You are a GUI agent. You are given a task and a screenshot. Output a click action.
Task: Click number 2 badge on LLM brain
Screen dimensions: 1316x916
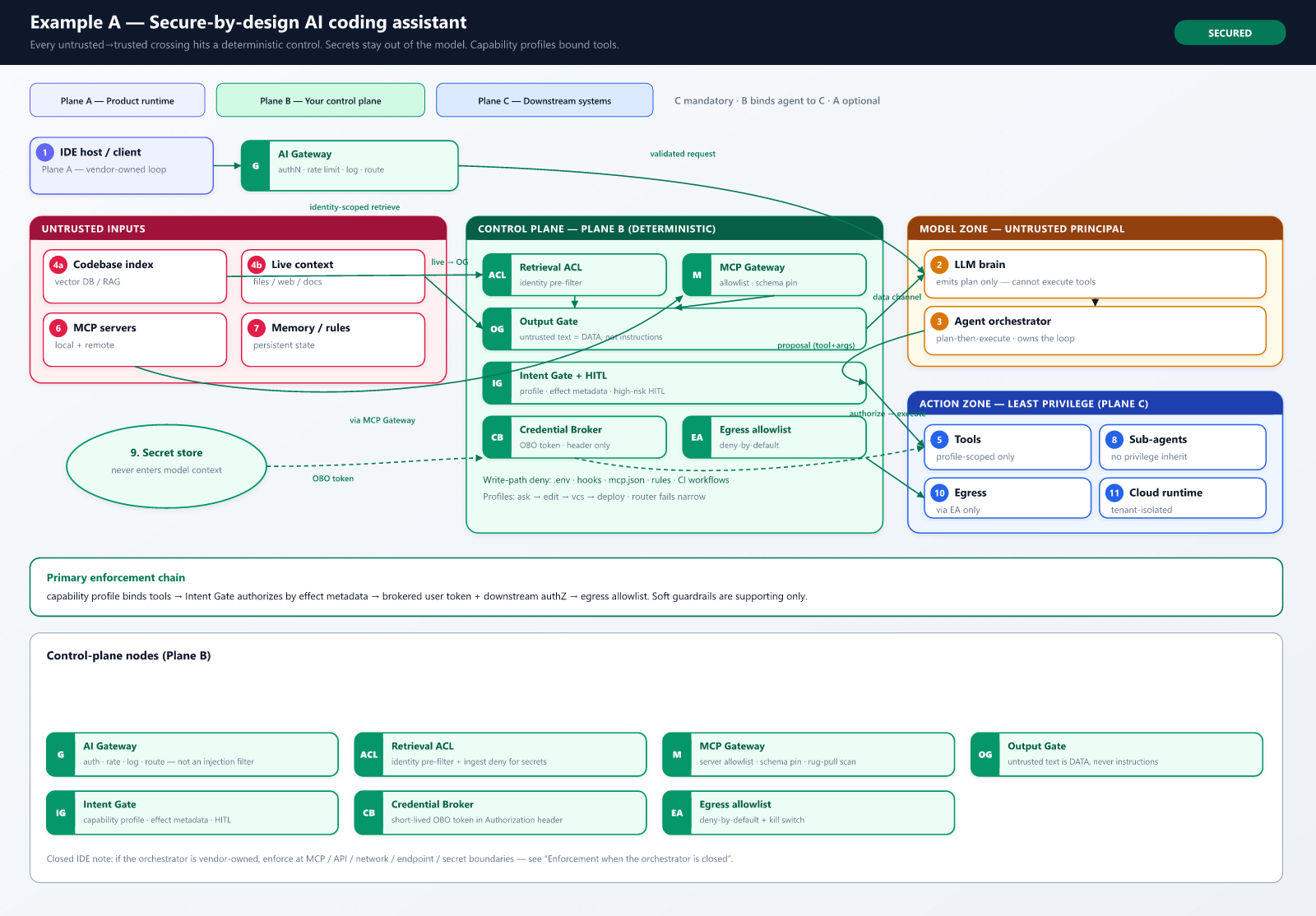pos(939,265)
